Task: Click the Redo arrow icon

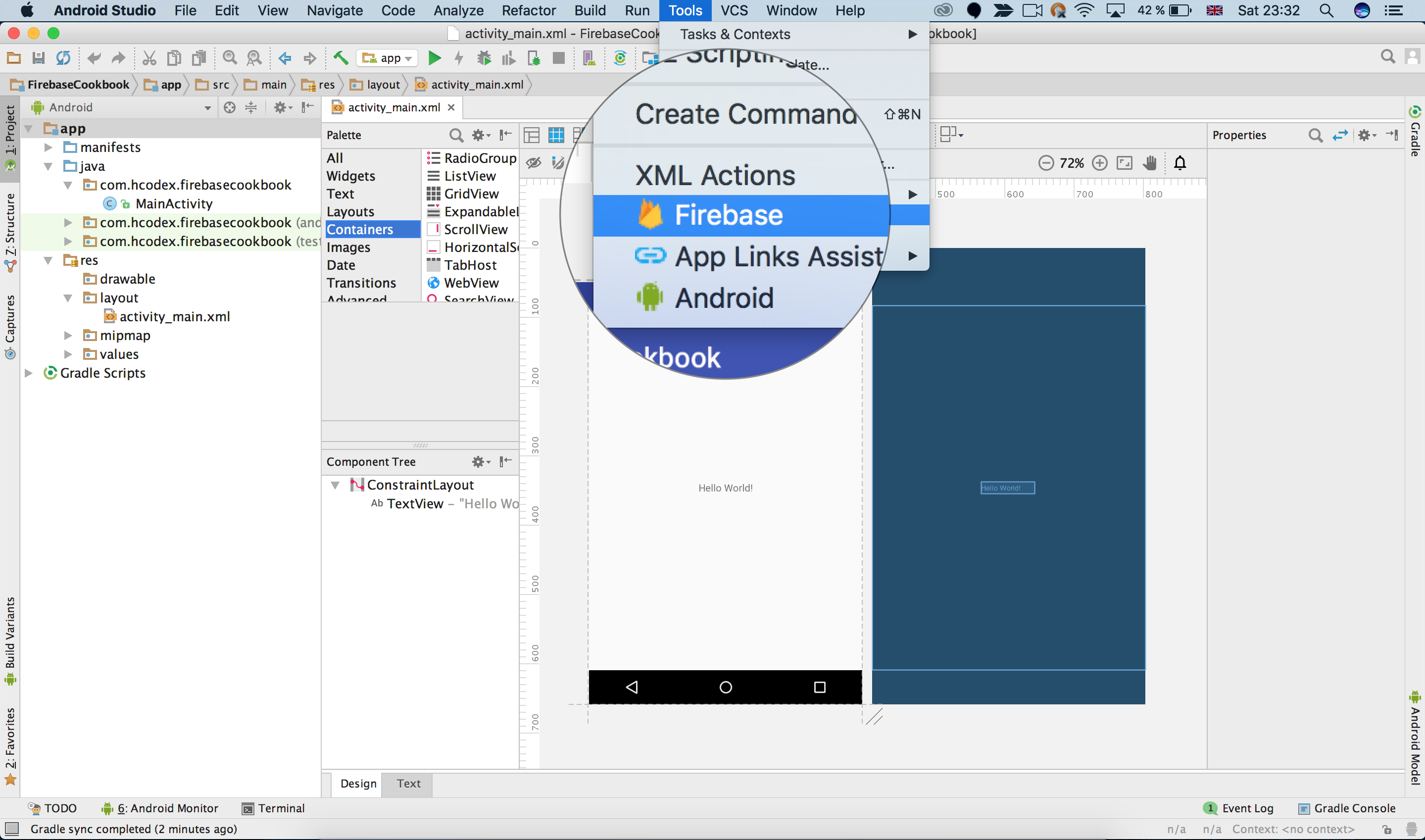Action: tap(118, 58)
